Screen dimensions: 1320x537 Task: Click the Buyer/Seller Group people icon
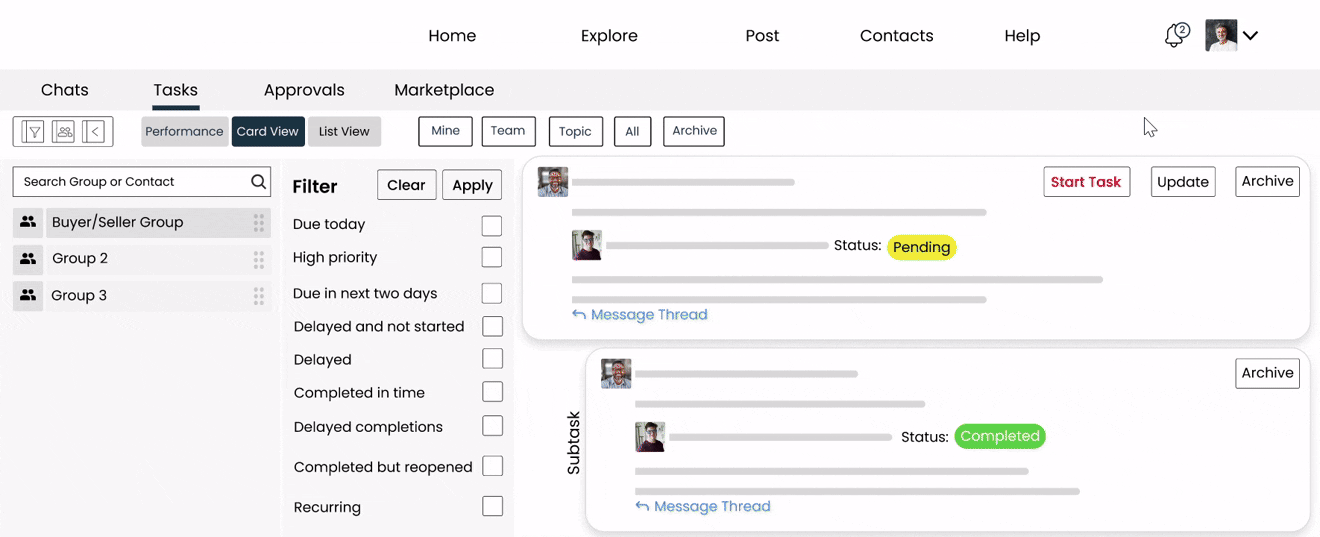tap(28, 222)
